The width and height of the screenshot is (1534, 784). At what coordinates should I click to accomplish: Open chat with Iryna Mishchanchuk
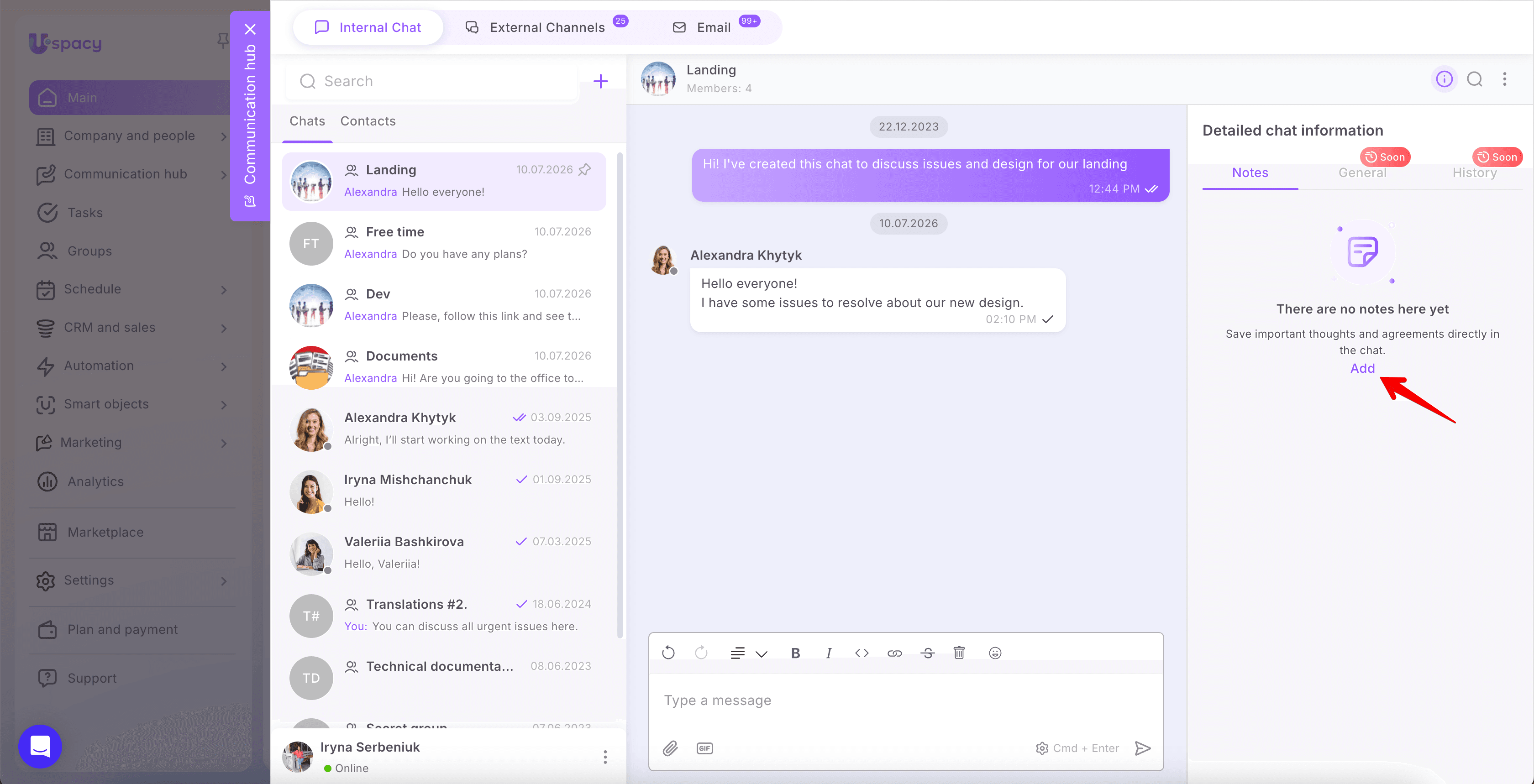click(x=444, y=491)
